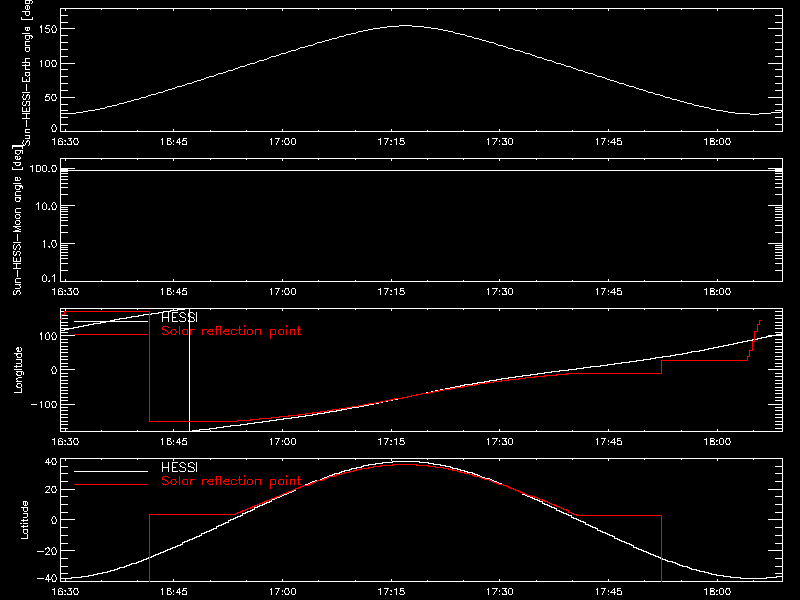The width and height of the screenshot is (800, 600).
Task: Click the 40 tick on Latitude axis
Action: coord(51,462)
